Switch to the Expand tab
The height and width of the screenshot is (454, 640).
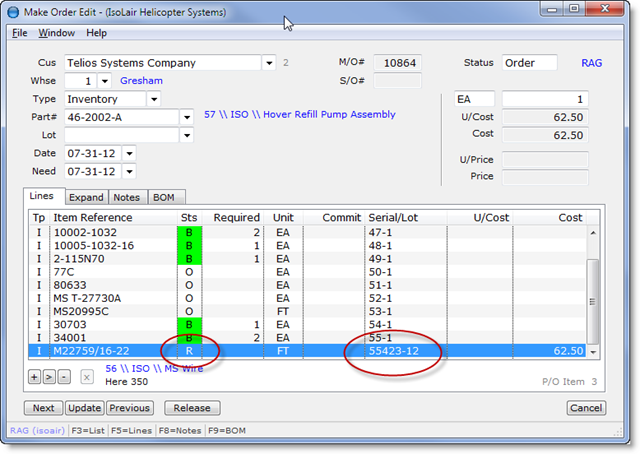coord(86,197)
